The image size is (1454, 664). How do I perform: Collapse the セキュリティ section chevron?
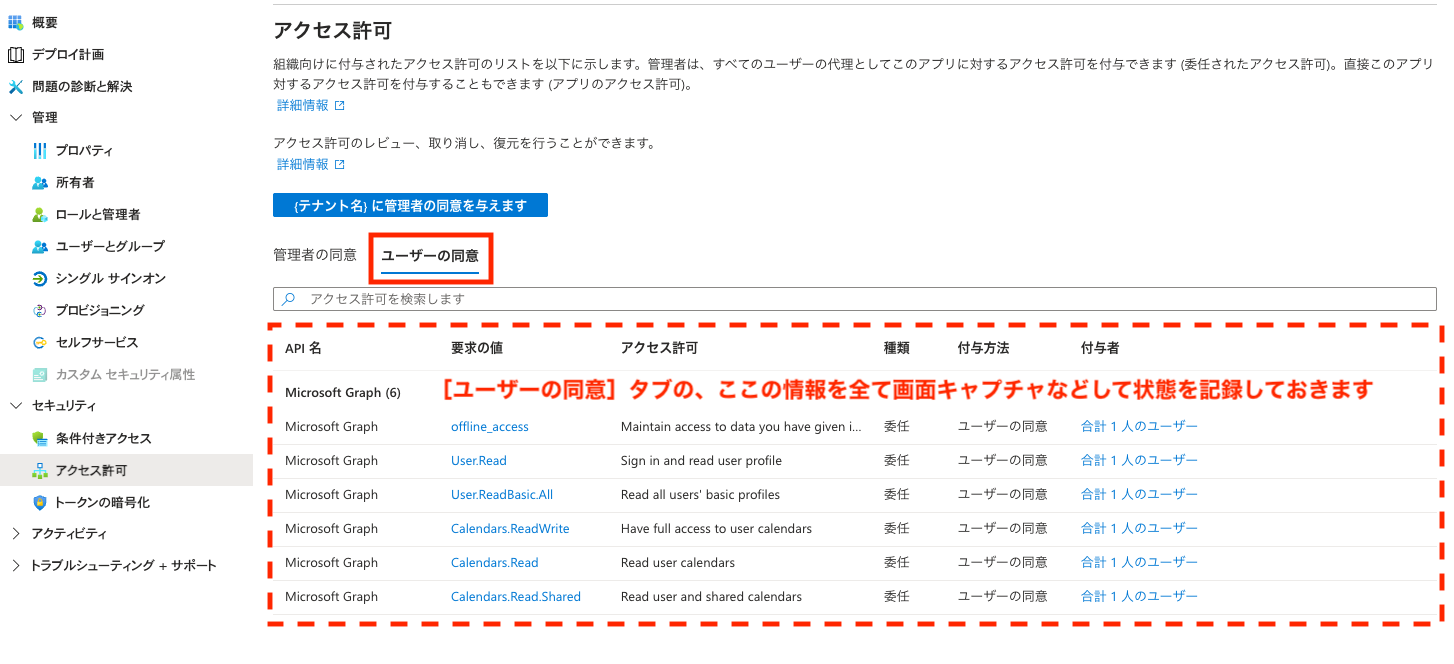(x=15, y=406)
